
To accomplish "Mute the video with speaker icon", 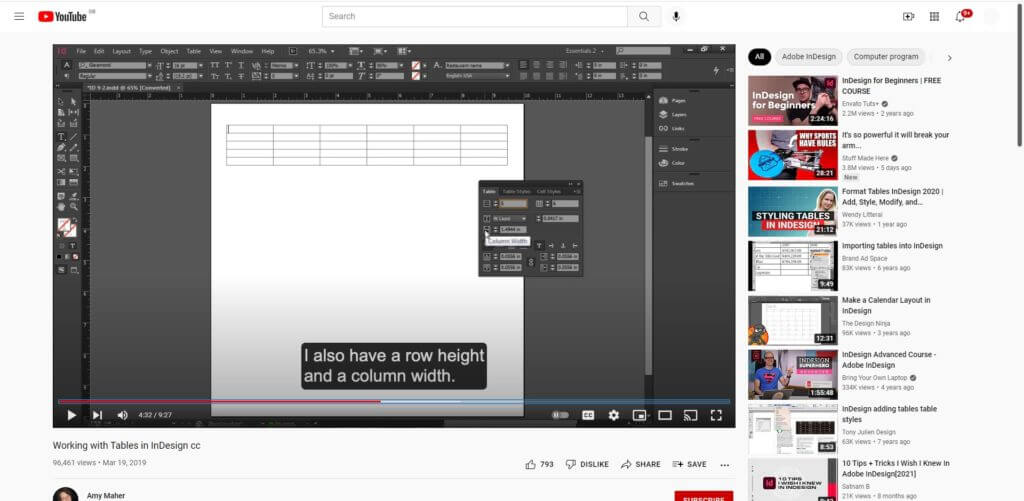I will pos(122,415).
